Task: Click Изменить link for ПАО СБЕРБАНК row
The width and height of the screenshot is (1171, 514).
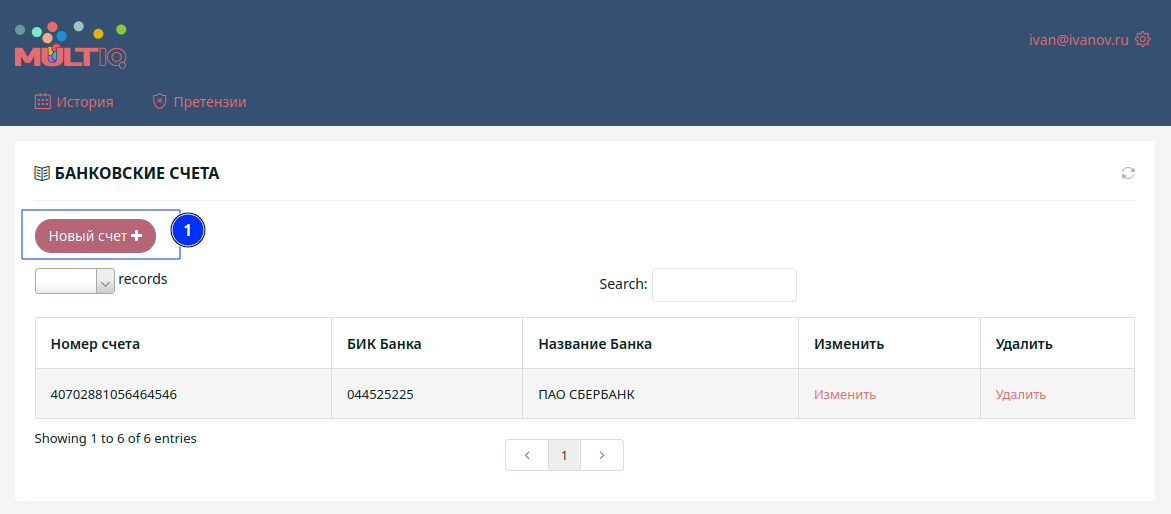Action: pyautogui.click(x=845, y=394)
